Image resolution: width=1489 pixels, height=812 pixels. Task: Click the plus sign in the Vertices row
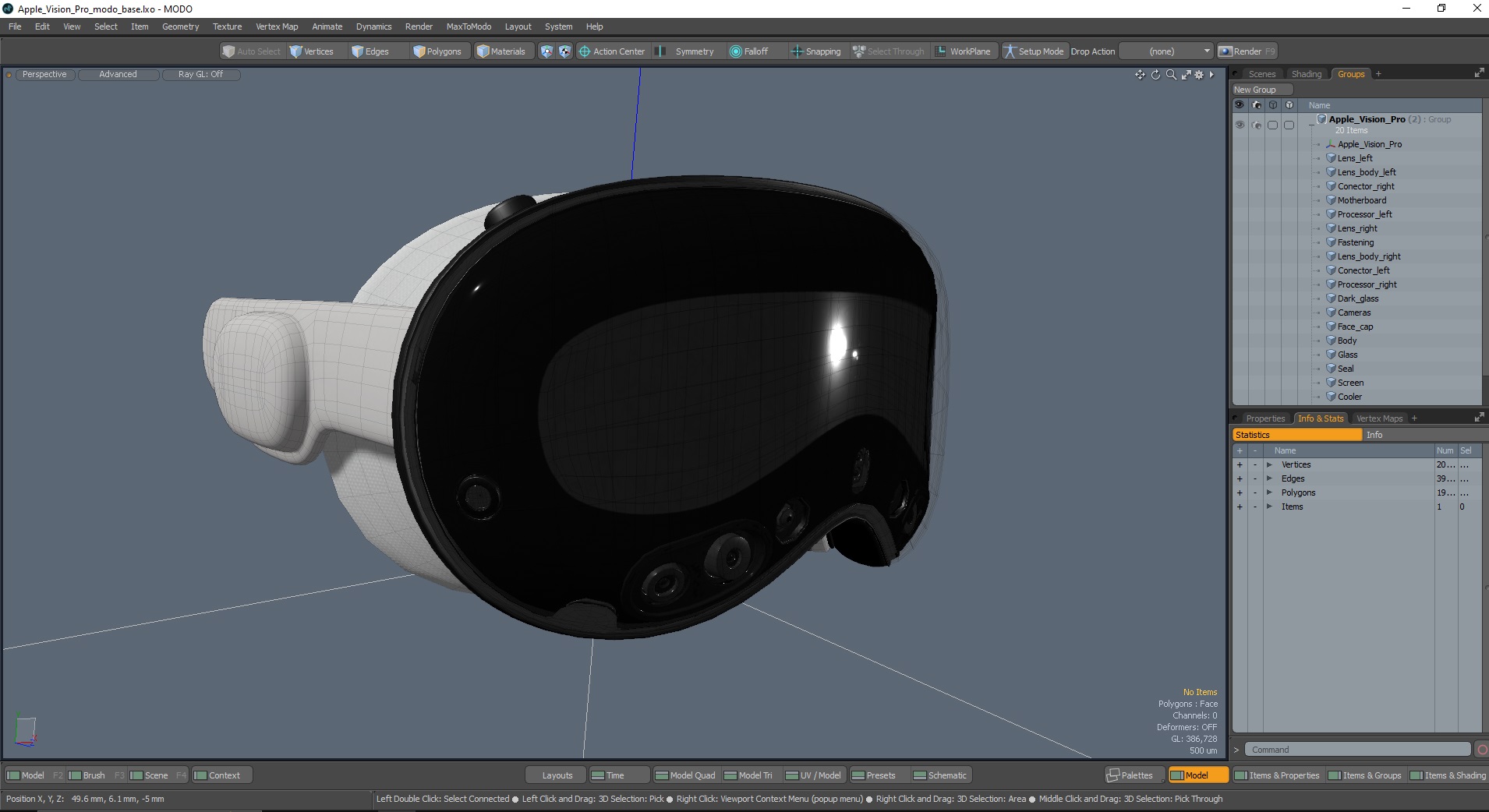(1240, 464)
